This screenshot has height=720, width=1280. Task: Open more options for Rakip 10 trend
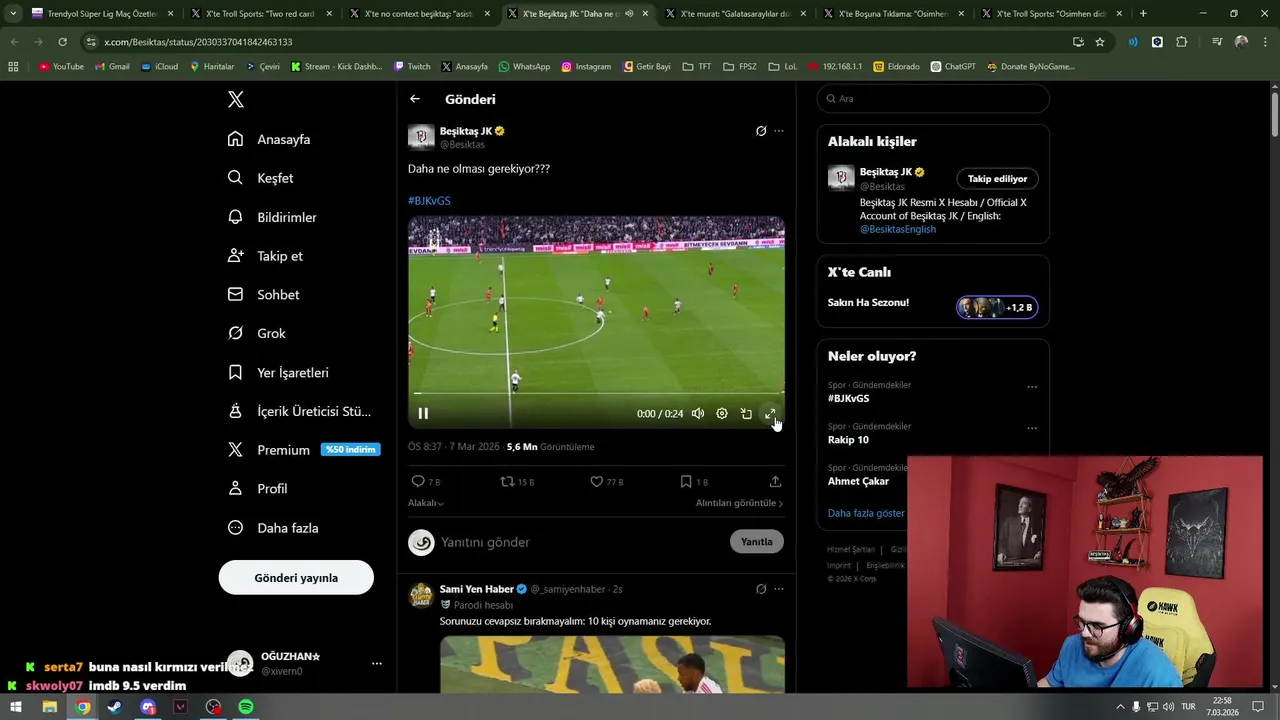pyautogui.click(x=1032, y=428)
